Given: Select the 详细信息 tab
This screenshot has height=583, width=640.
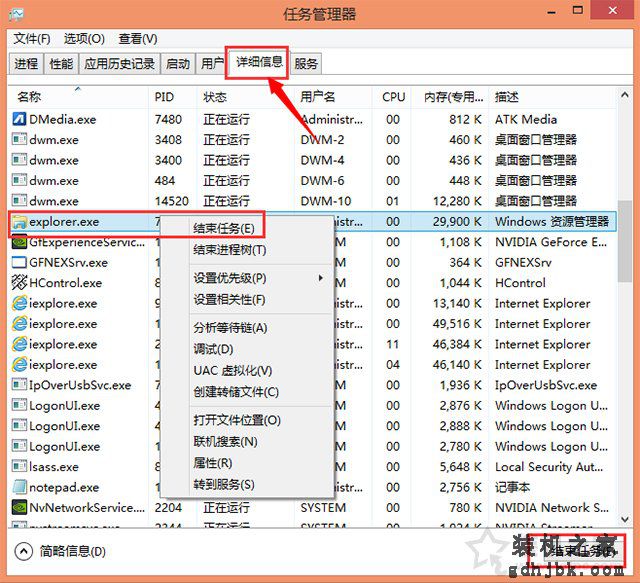Looking at the screenshot, I should [x=259, y=62].
